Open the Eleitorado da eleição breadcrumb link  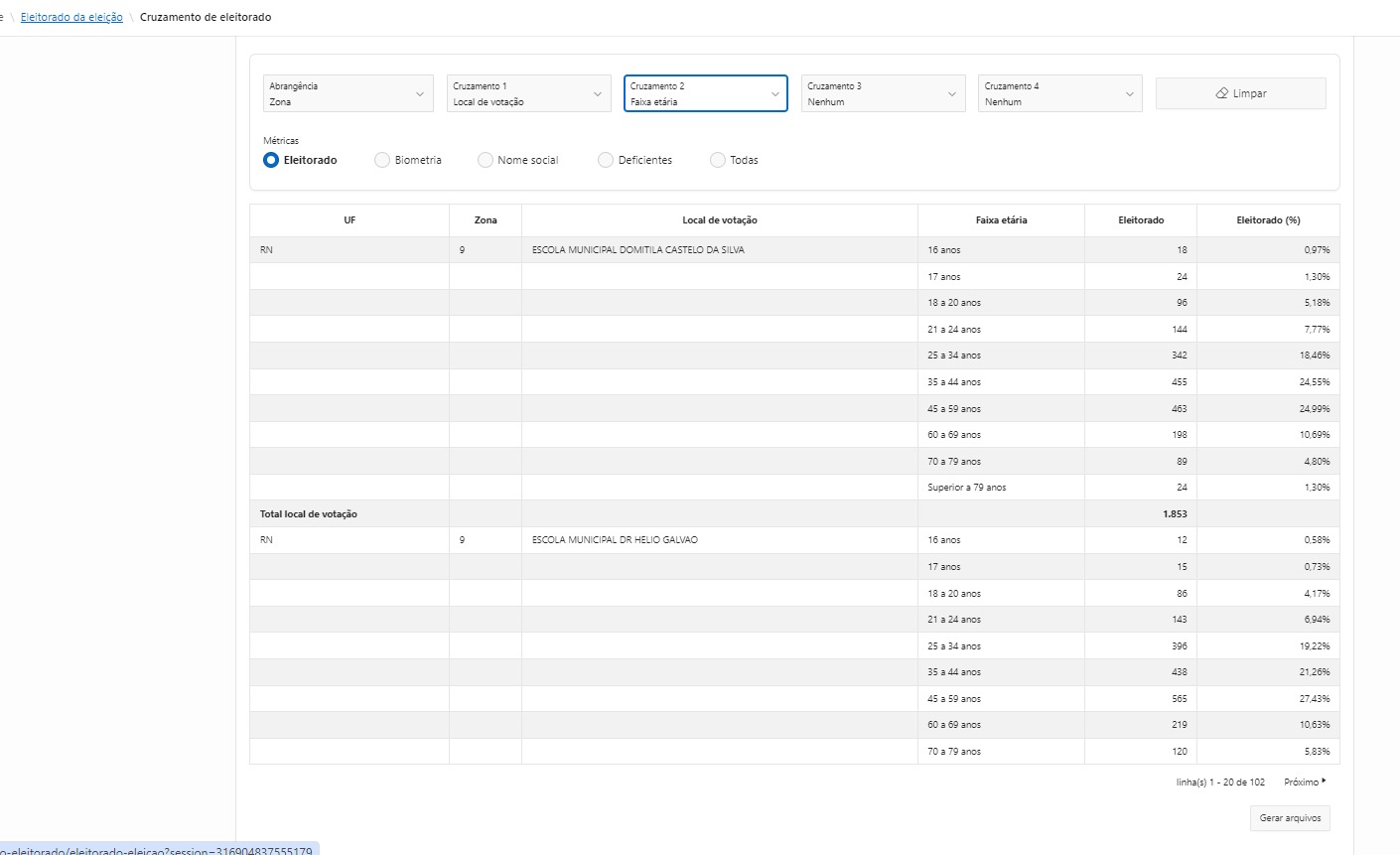(x=71, y=17)
